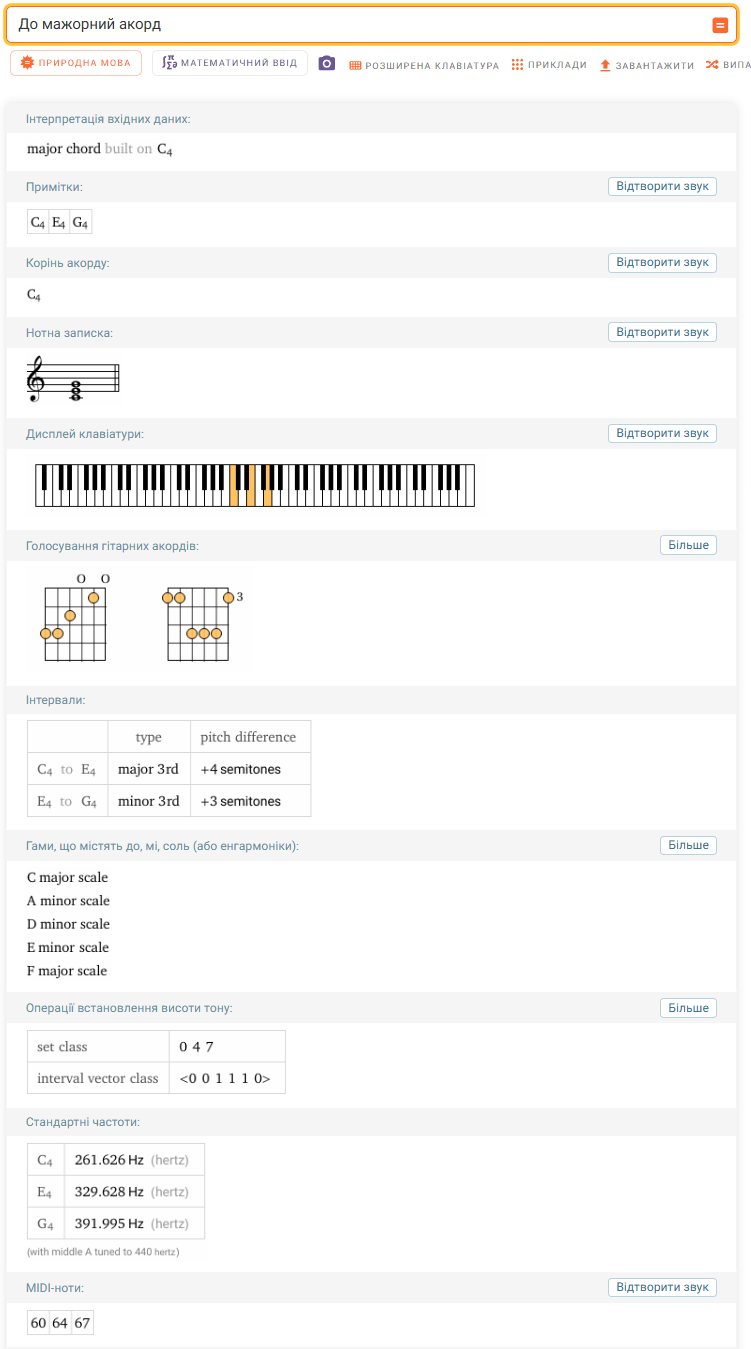The height and width of the screenshot is (1349, 751).
Task: Click the extended keyboard grid icon
Action: (355, 65)
